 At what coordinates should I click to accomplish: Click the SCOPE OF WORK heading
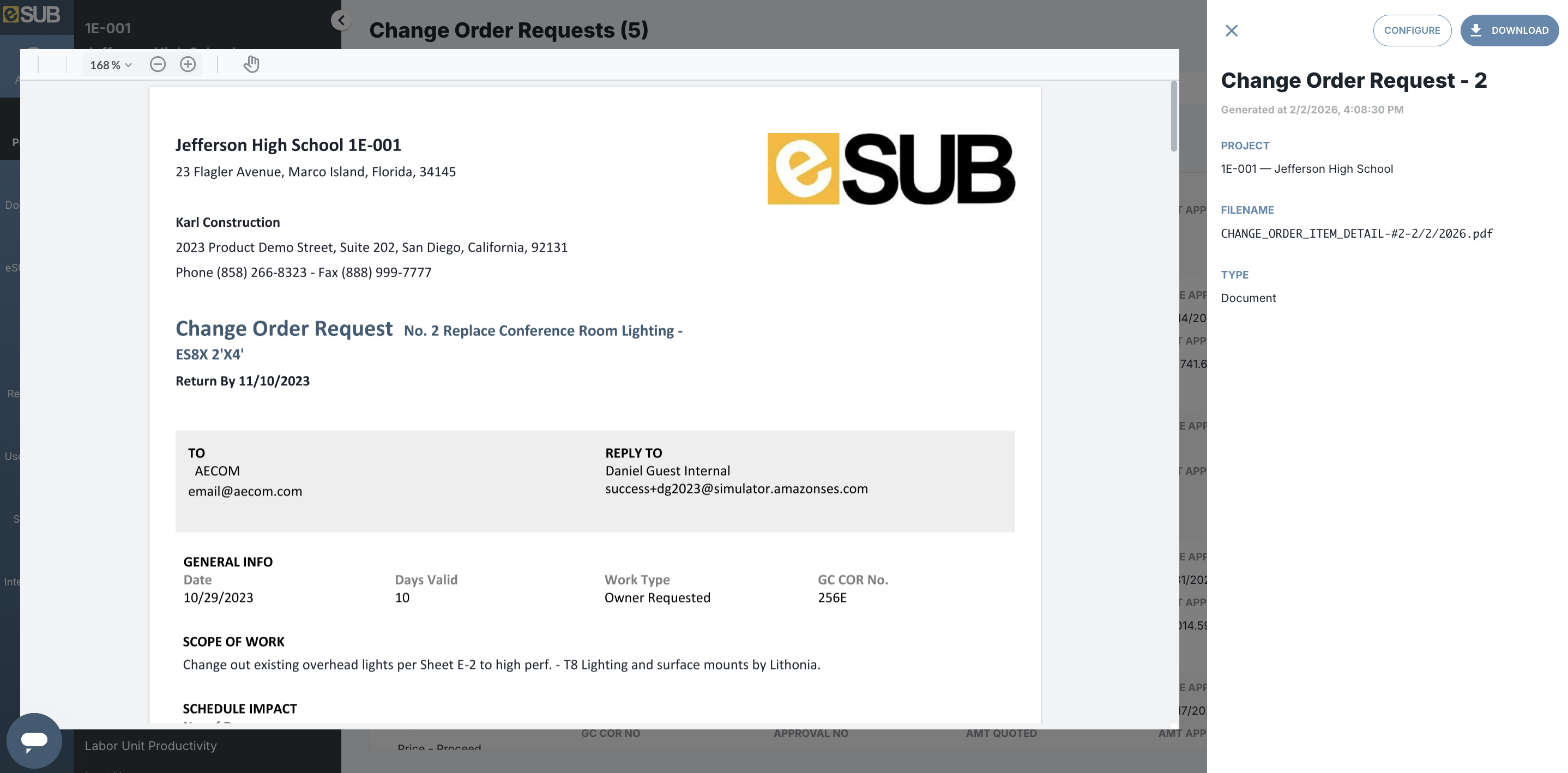coord(233,642)
